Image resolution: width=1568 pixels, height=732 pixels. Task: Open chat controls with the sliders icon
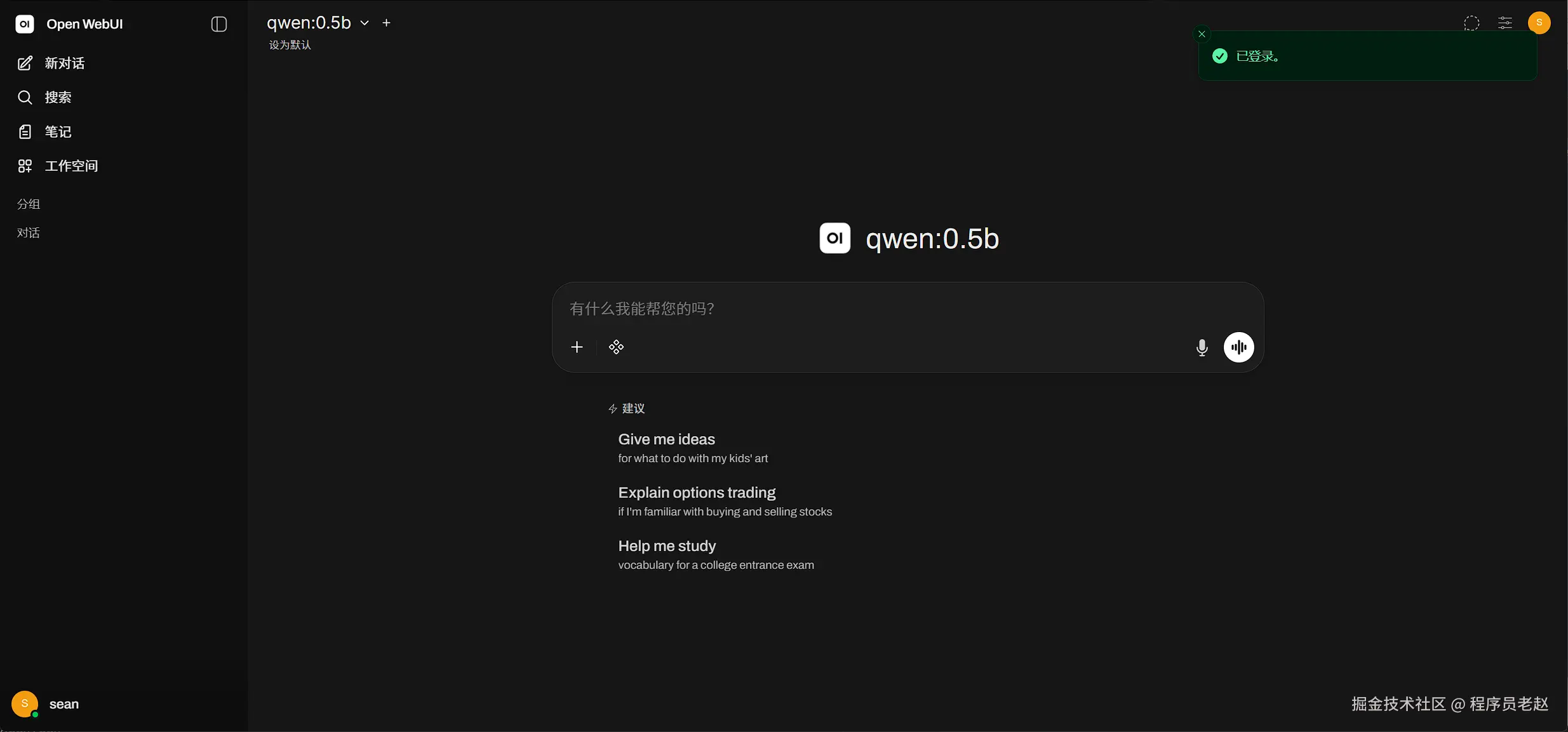click(1504, 22)
